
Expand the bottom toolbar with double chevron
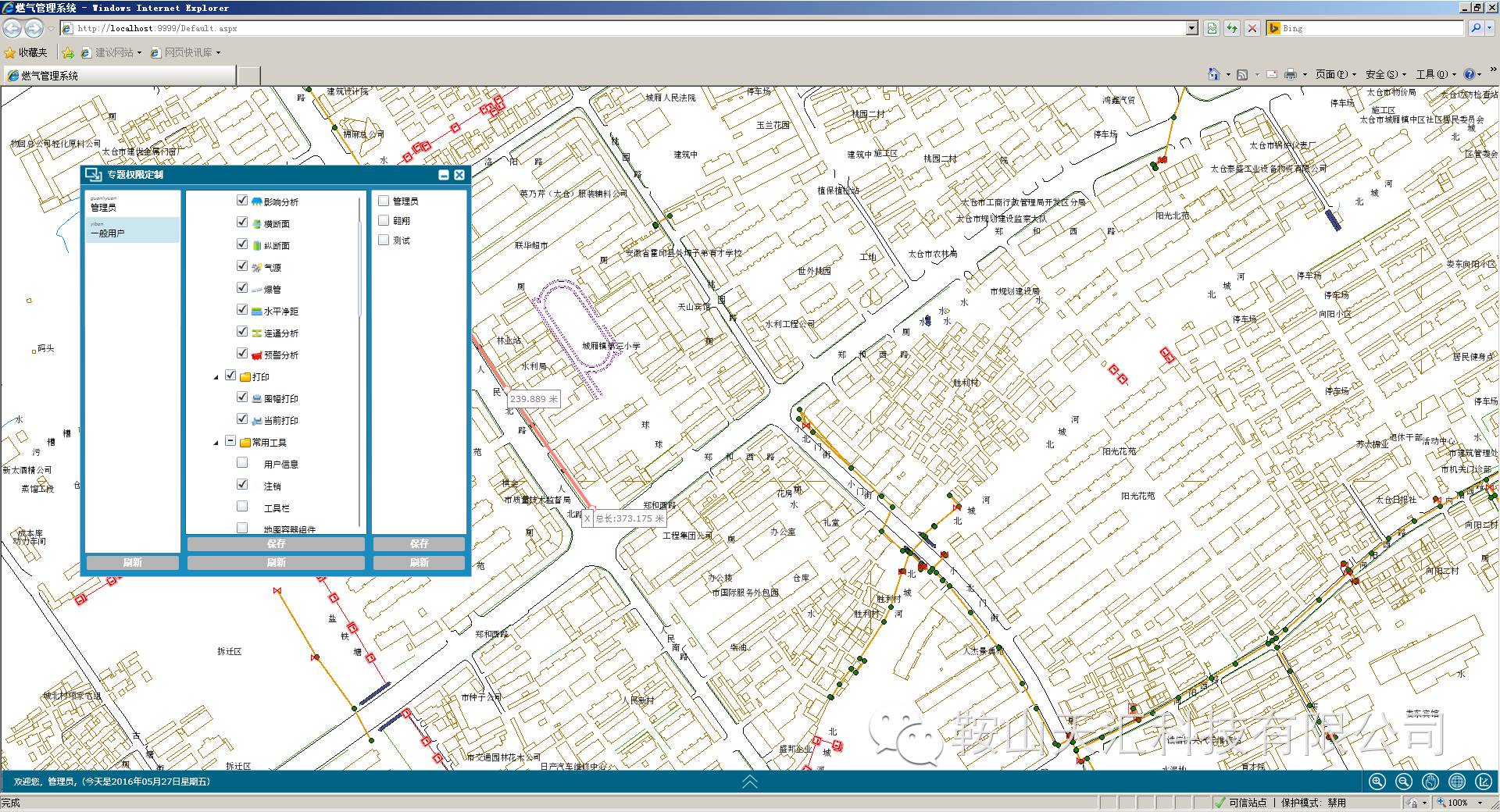(x=749, y=782)
